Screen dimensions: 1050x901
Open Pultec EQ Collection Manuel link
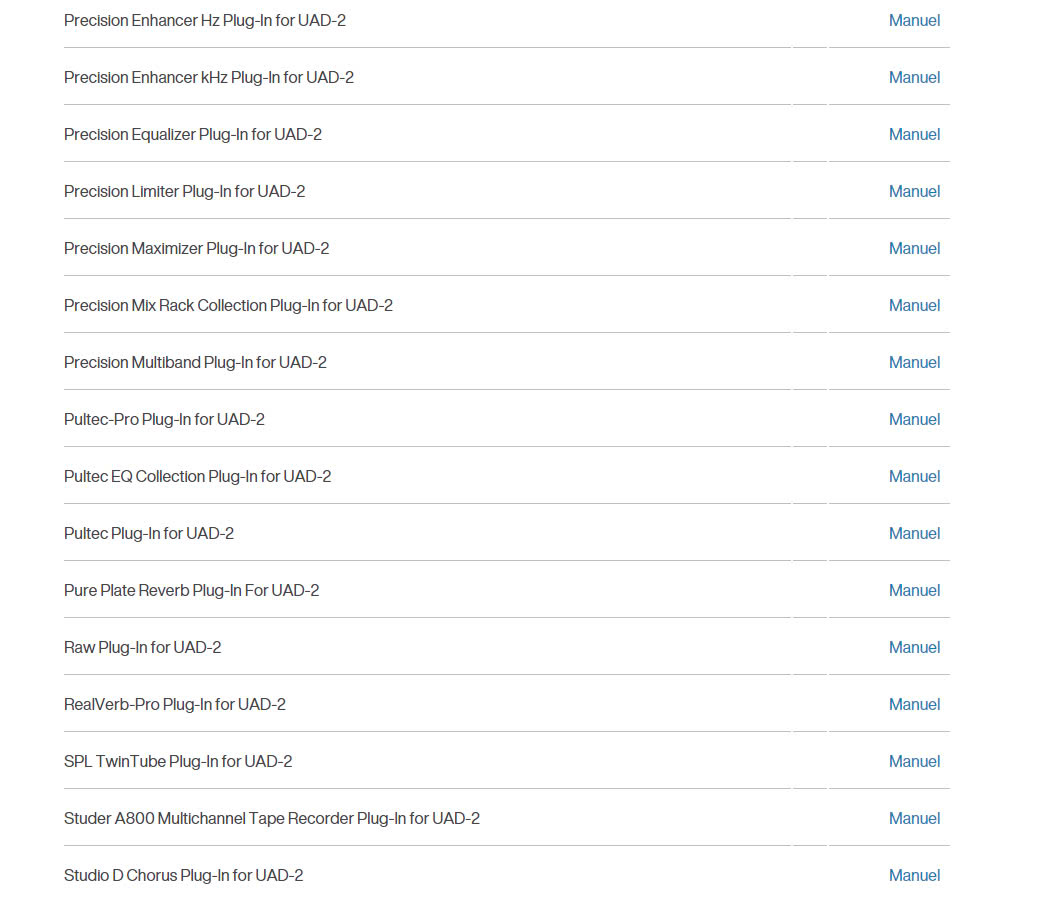pos(914,476)
